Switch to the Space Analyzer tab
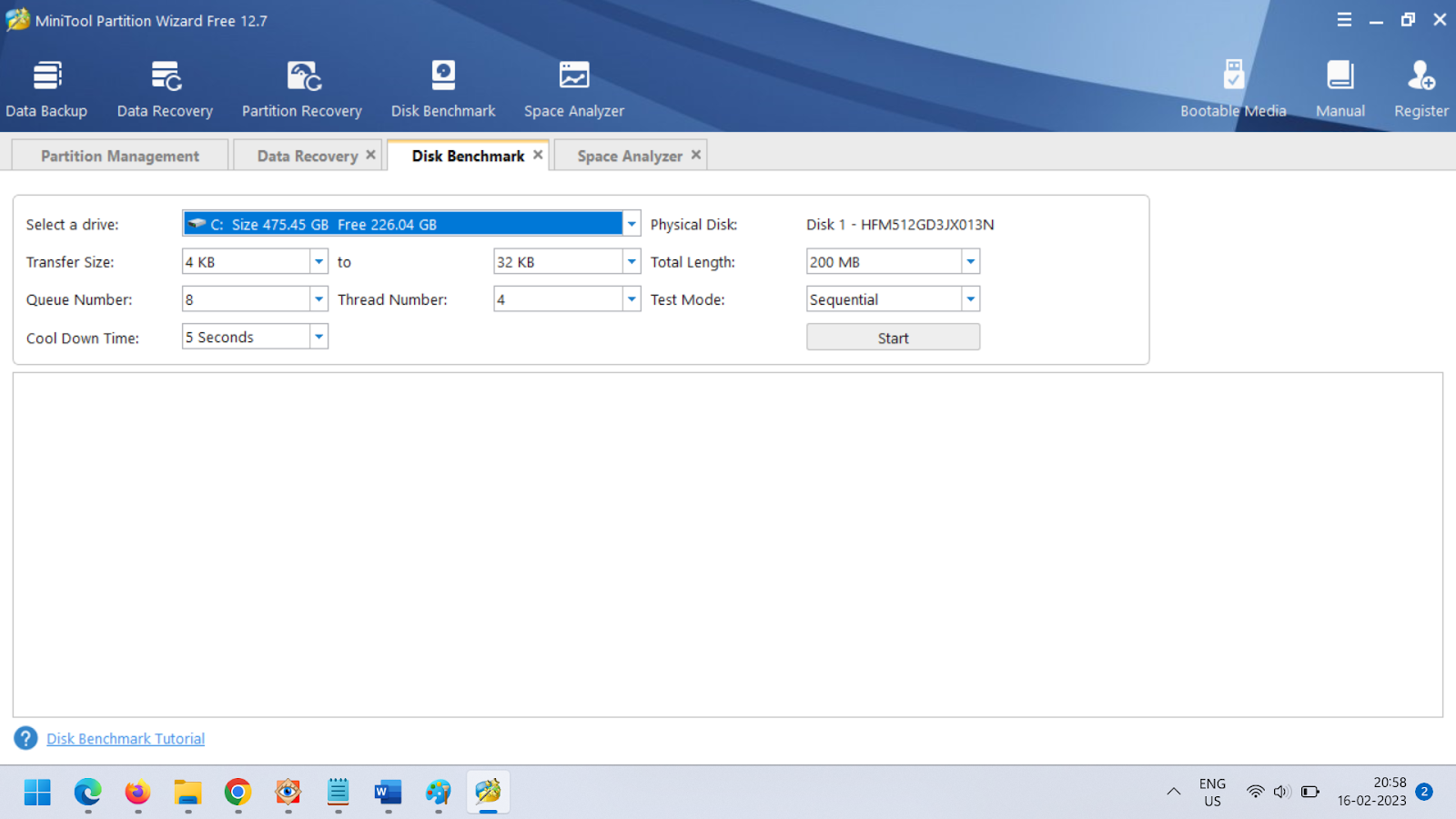 629,156
